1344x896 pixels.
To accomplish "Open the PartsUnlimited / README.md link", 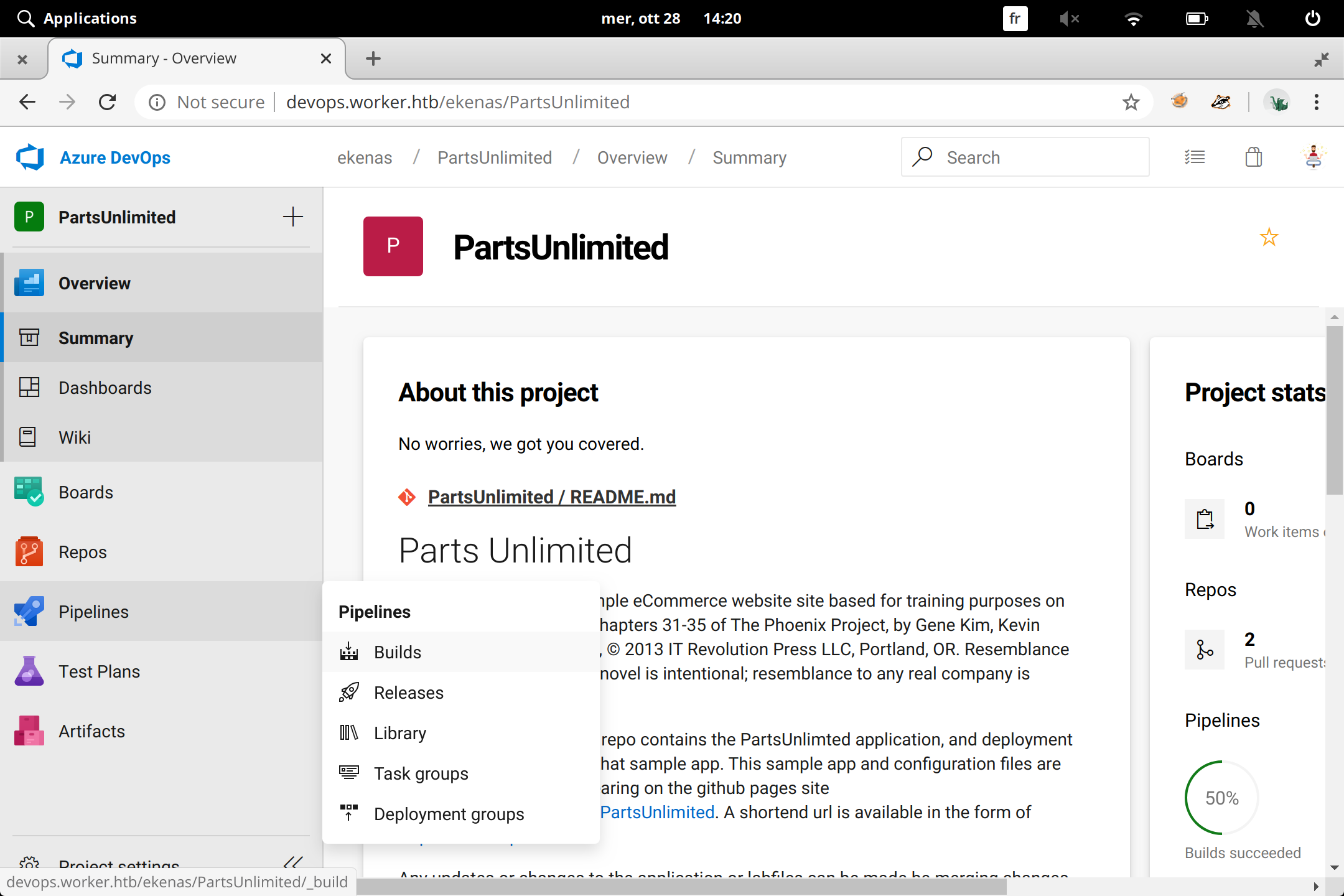I will coord(551,497).
